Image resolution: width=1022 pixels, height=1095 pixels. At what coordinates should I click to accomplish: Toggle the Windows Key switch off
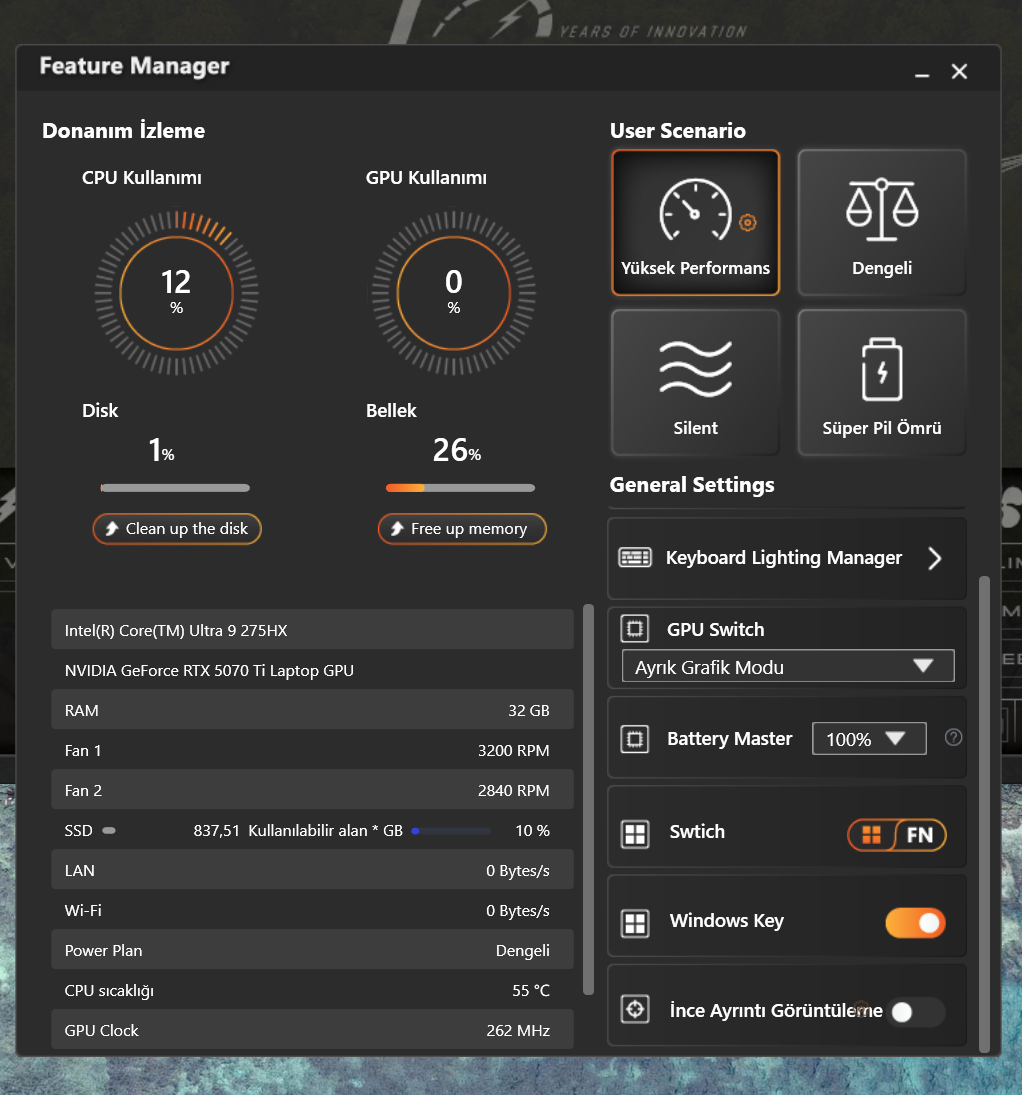pyautogui.click(x=915, y=923)
